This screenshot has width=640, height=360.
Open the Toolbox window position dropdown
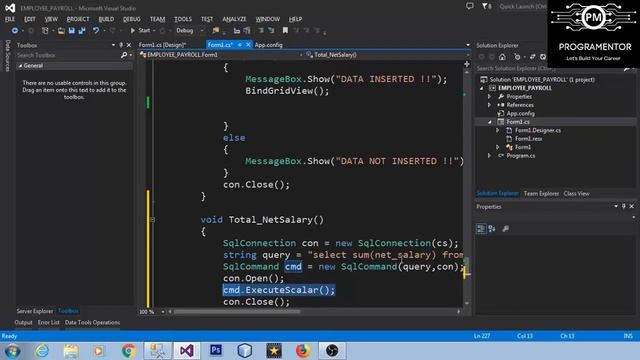point(113,45)
